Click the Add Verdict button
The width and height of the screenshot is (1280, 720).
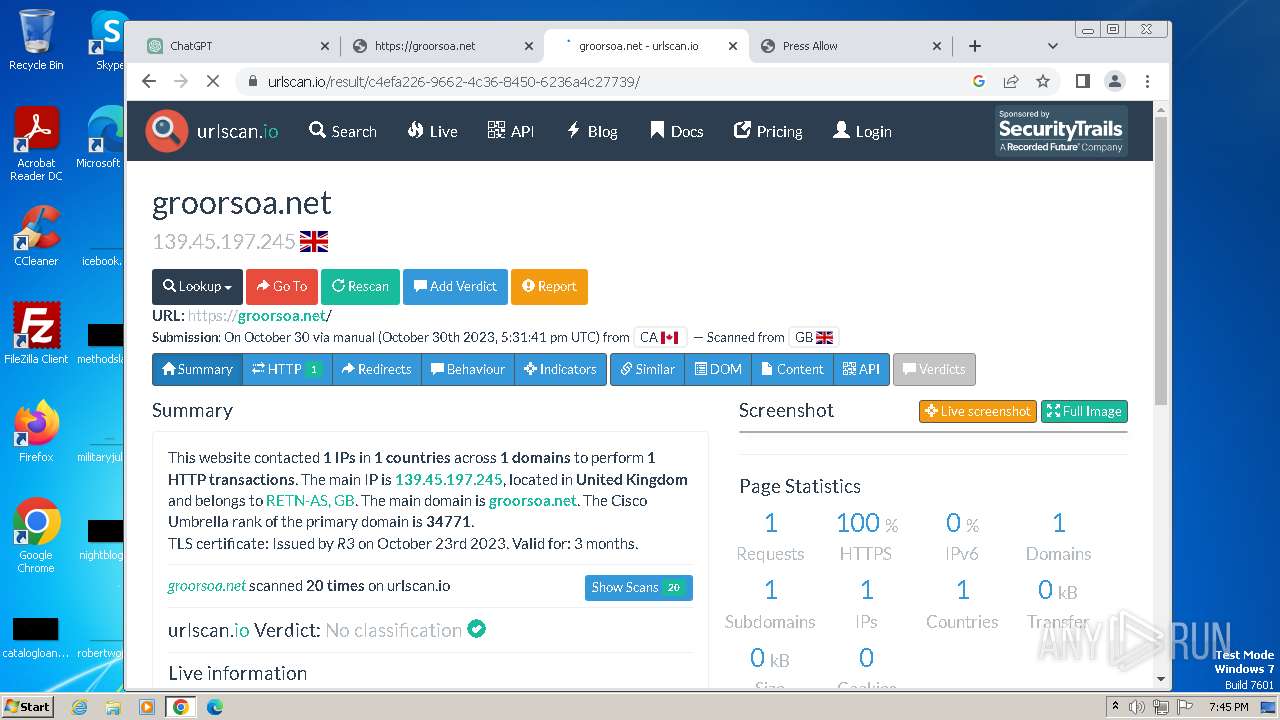(x=455, y=286)
